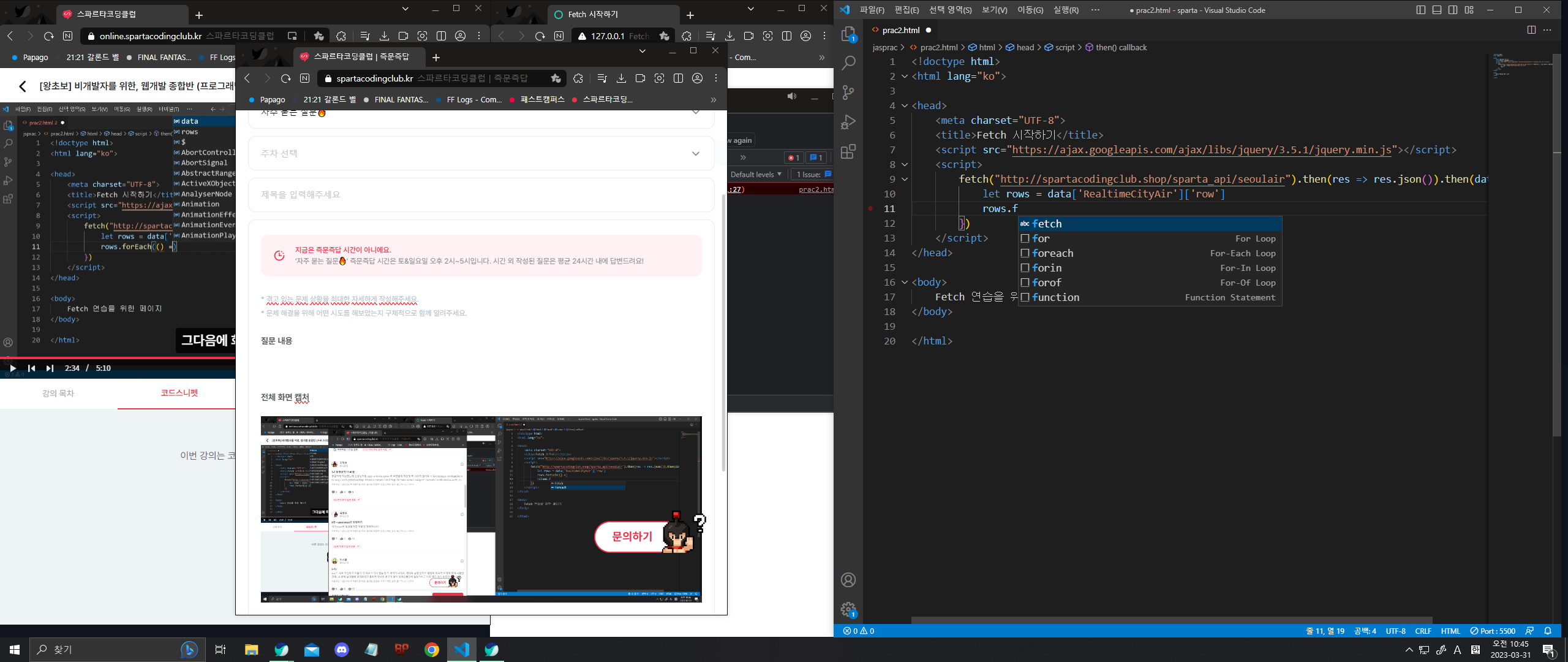
Task: Open extensions puzzle icon in spartacodingclub browser
Action: click(578, 78)
